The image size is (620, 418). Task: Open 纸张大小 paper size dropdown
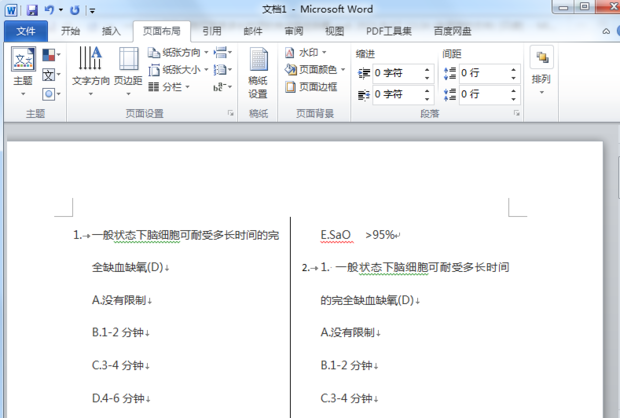(178, 70)
